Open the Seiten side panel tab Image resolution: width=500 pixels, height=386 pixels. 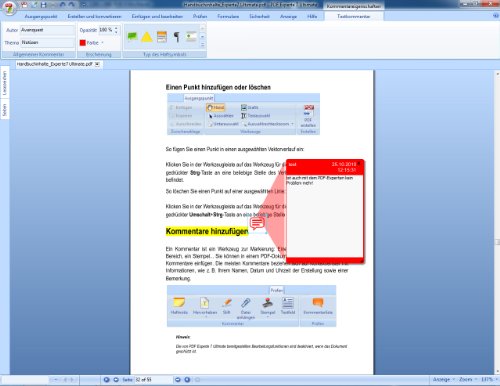[5, 110]
